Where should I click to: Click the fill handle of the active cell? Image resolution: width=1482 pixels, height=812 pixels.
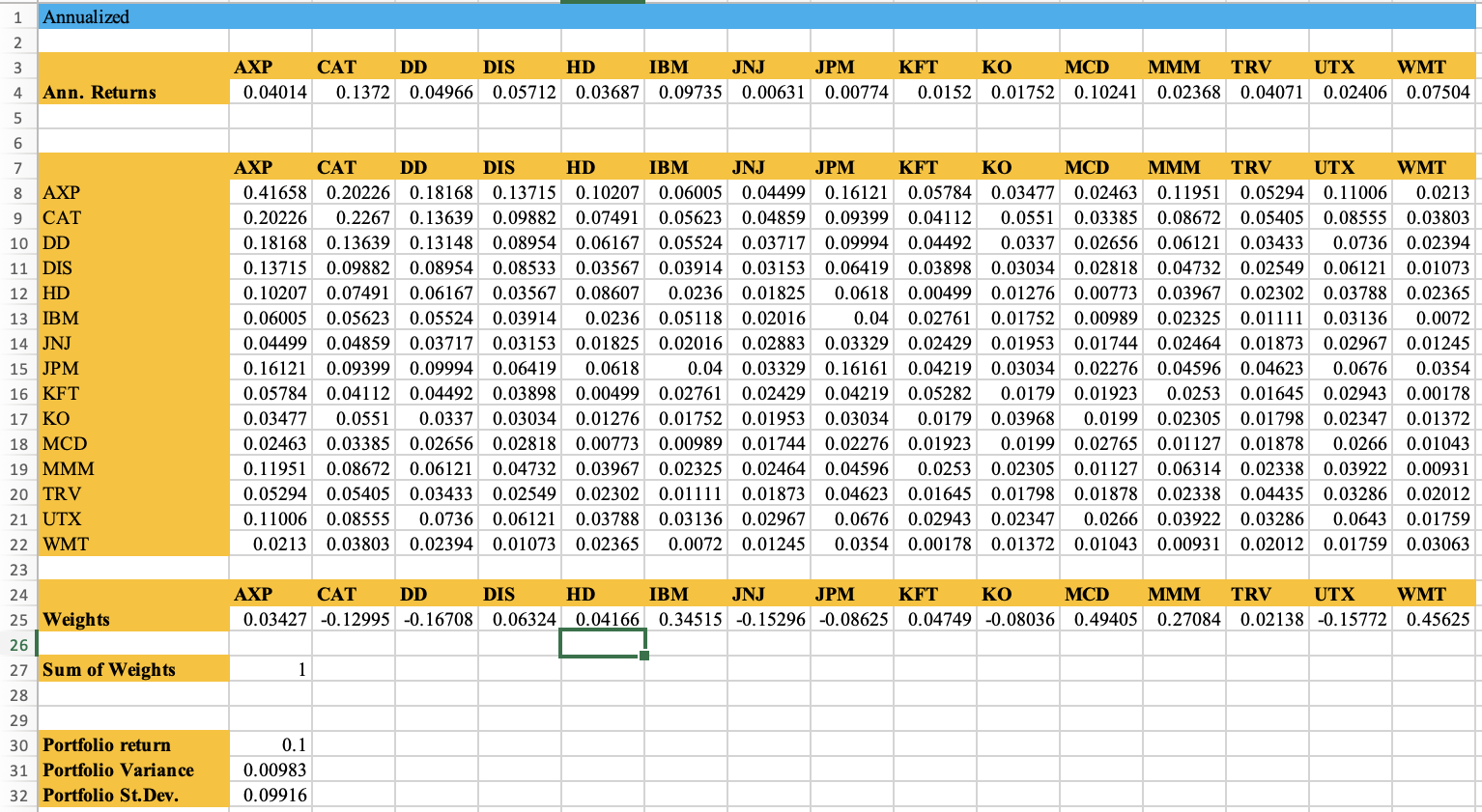tap(642, 657)
